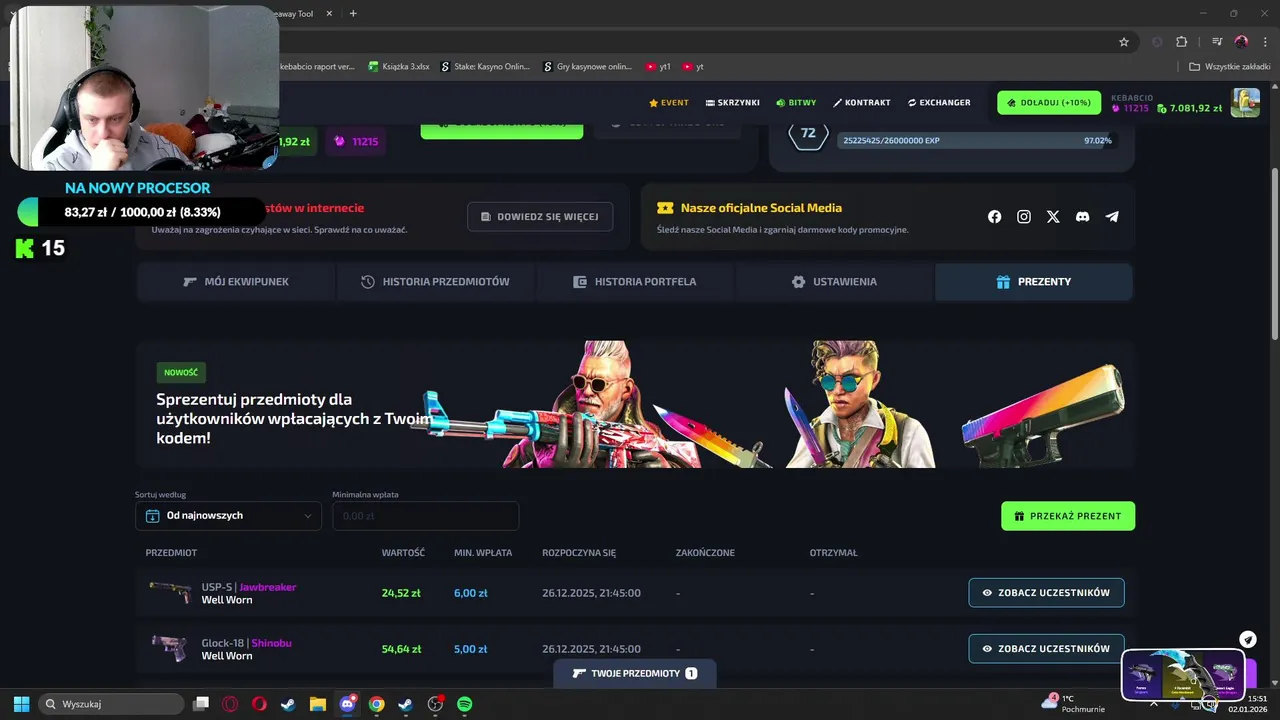1280x720 pixels.
Task: Click the 'MIN. WPŁATA' column header
Action: point(483,553)
